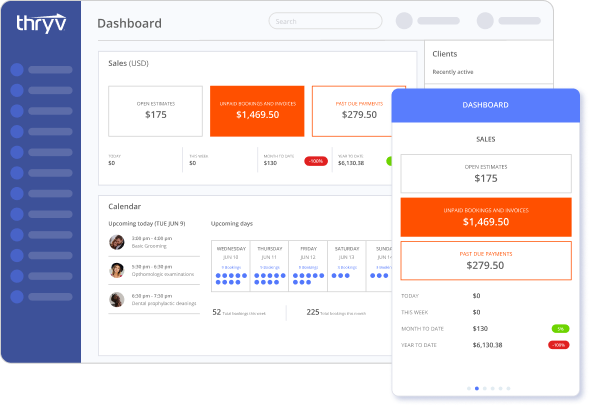Select Friday Jun 12 calendar column
Image resolution: width=589 pixels, height=407 pixels.
308,266
